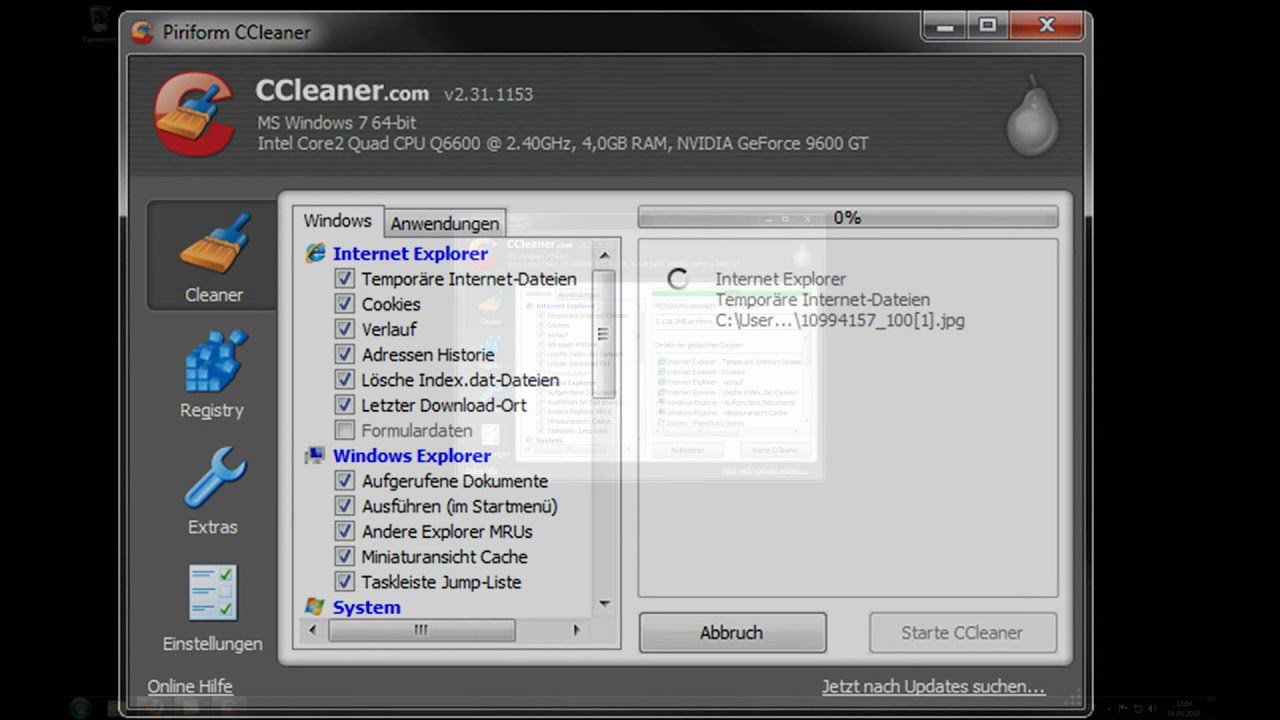Uncheck the Cookies checkbox
This screenshot has width=1280, height=720.
point(344,304)
